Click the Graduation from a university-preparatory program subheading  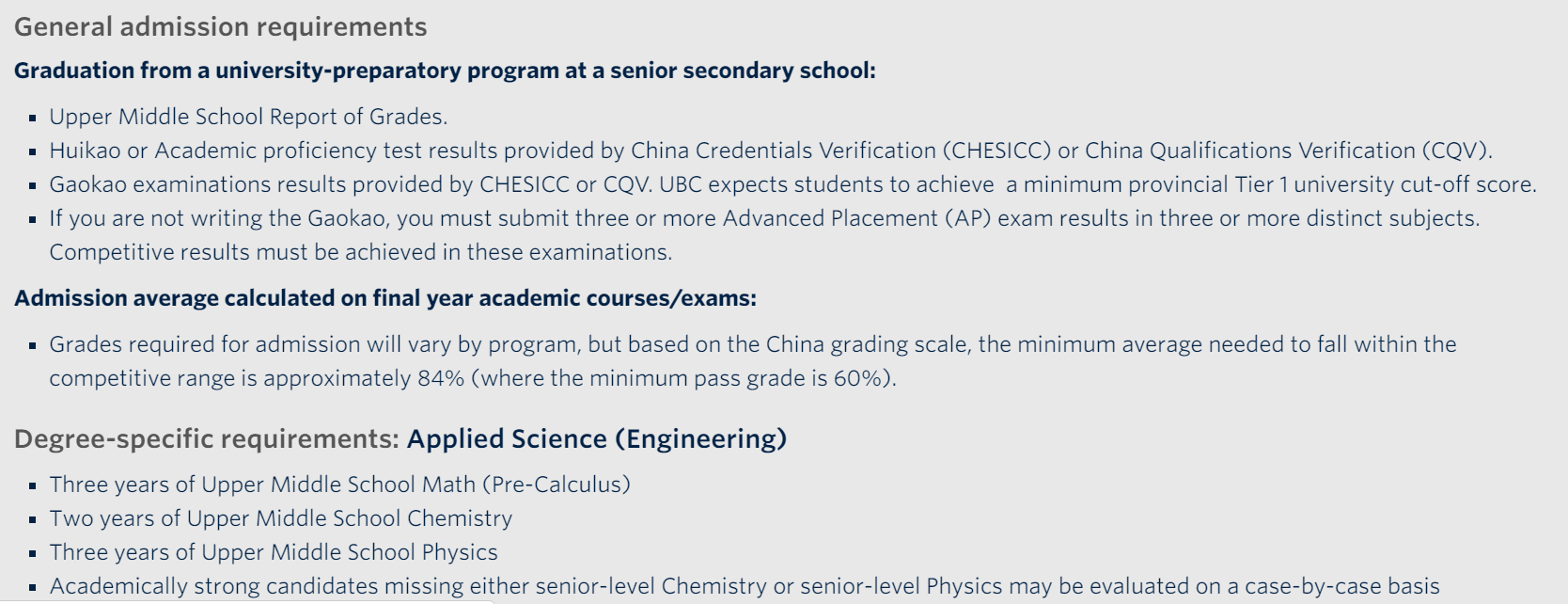coord(444,71)
